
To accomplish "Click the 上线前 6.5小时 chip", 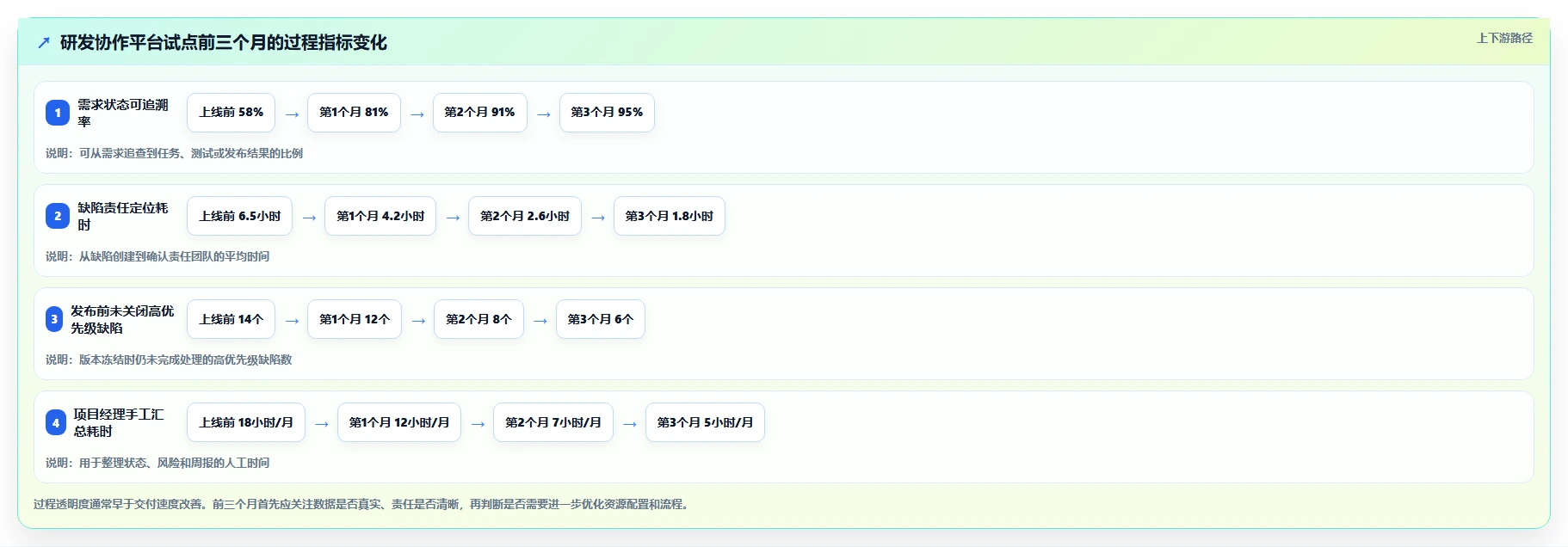I will click(240, 216).
